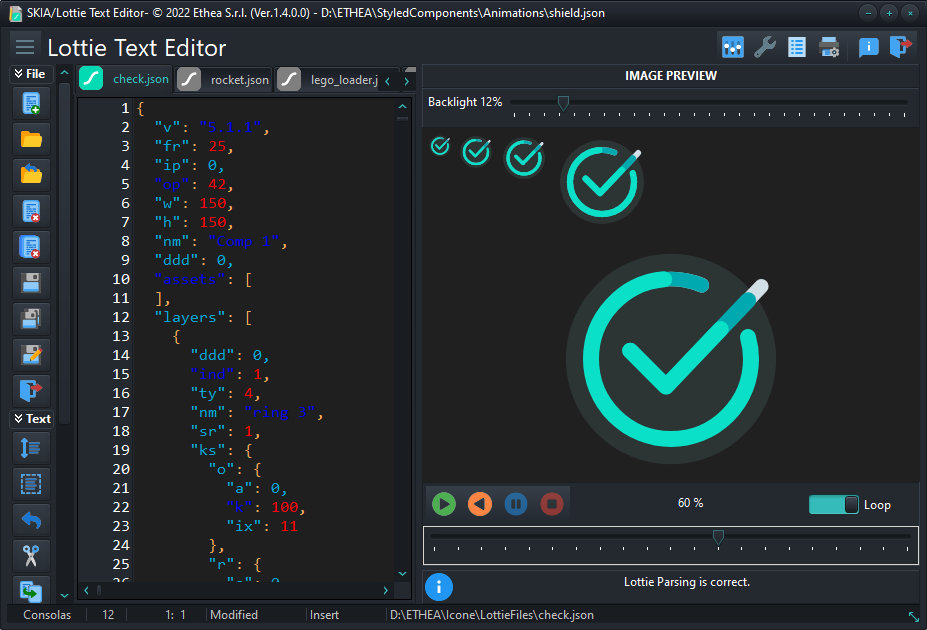Viewport: 927px width, 630px height.
Task: Save the current file with floppy icon
Action: pyautogui.click(x=31, y=283)
